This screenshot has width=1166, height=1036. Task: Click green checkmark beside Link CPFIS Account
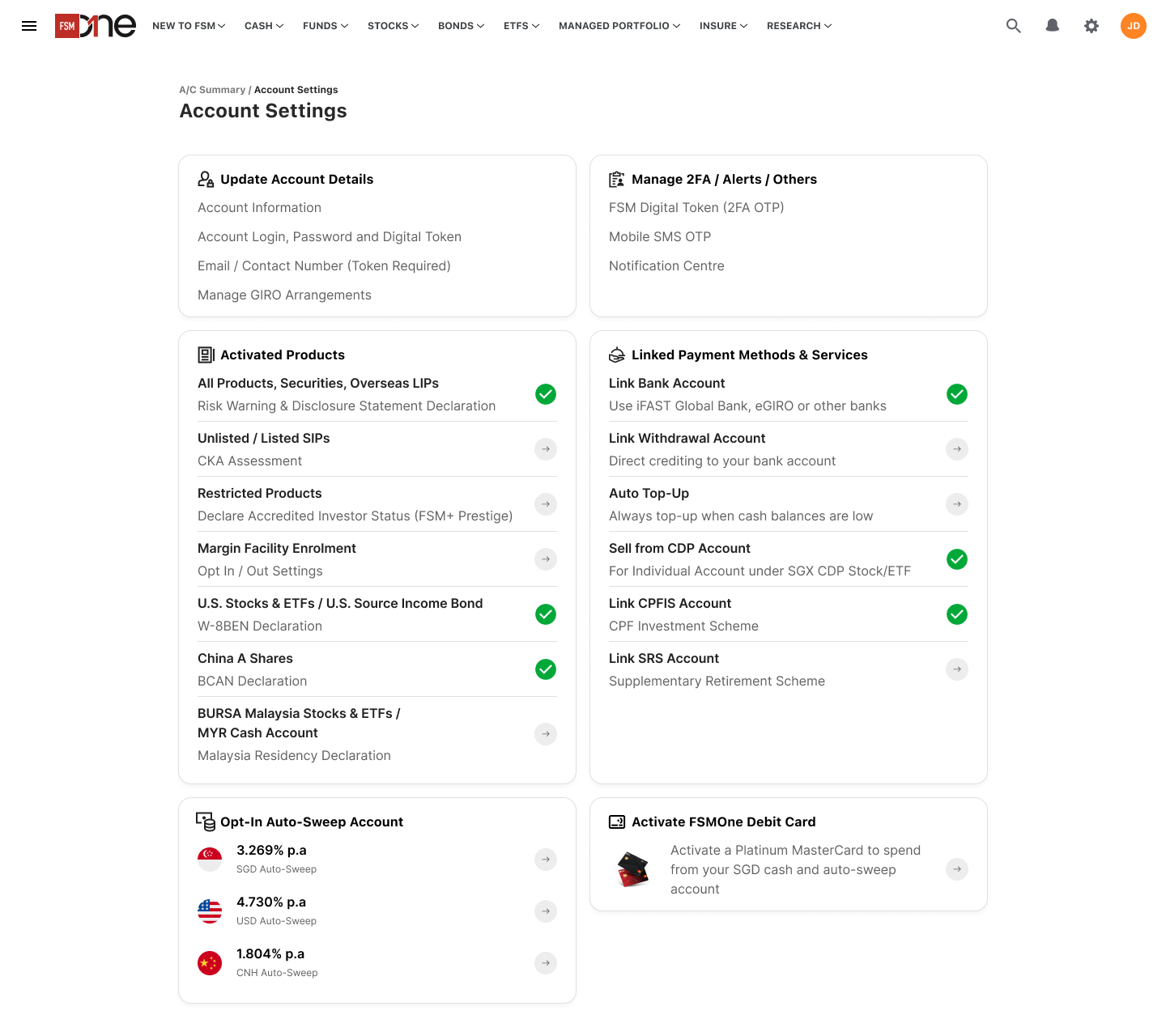(x=957, y=614)
